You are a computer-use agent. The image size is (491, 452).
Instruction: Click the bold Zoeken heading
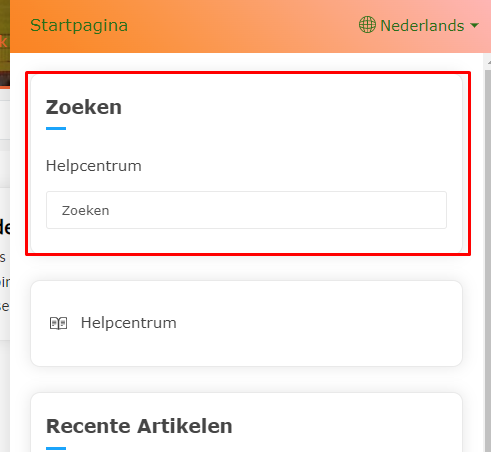click(x=84, y=107)
